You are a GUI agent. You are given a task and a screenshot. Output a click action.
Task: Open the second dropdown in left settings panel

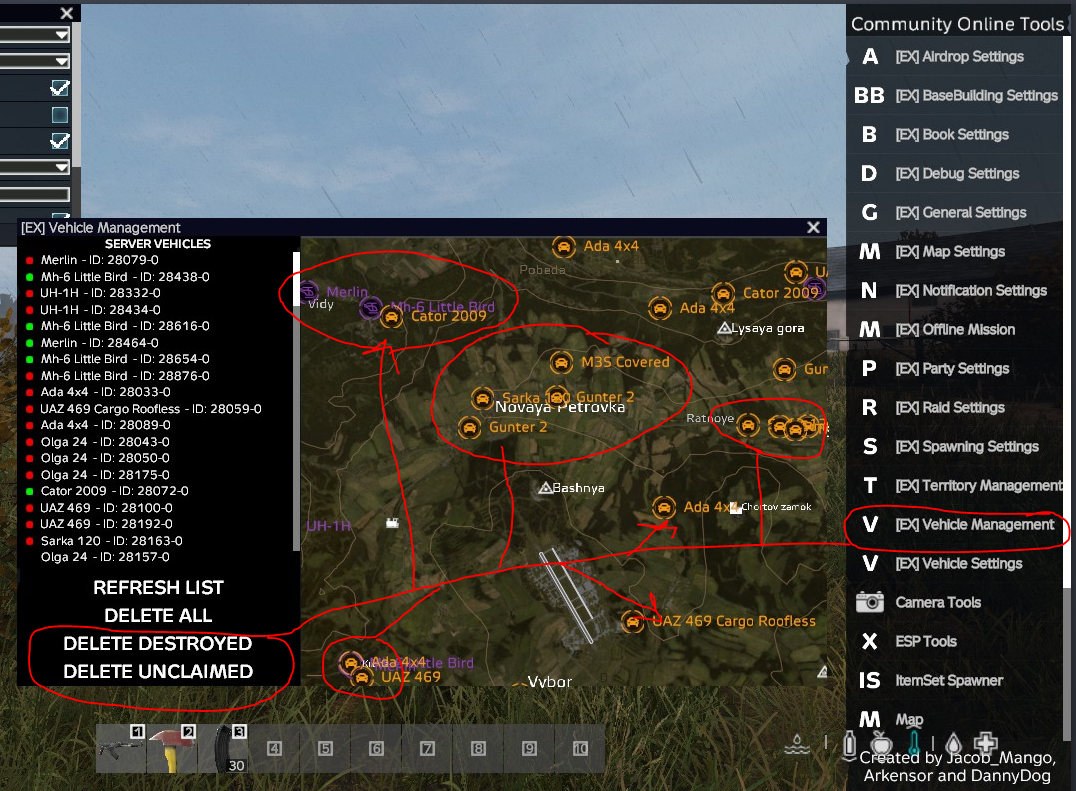(x=34, y=61)
